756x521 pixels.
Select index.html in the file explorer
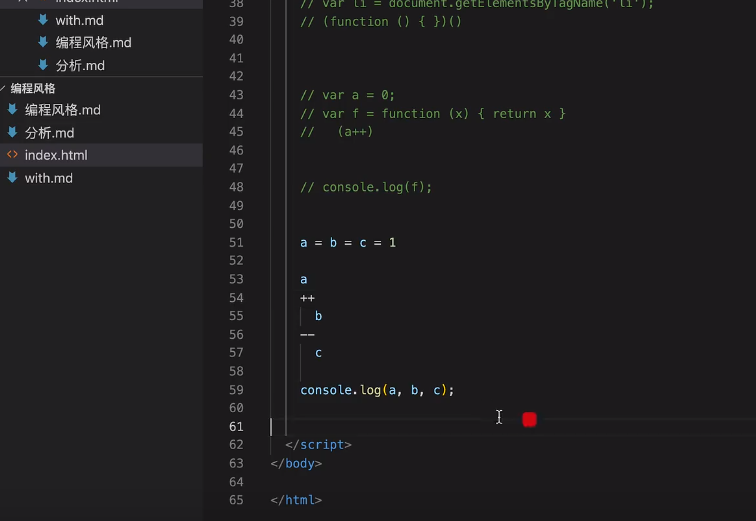101,155
